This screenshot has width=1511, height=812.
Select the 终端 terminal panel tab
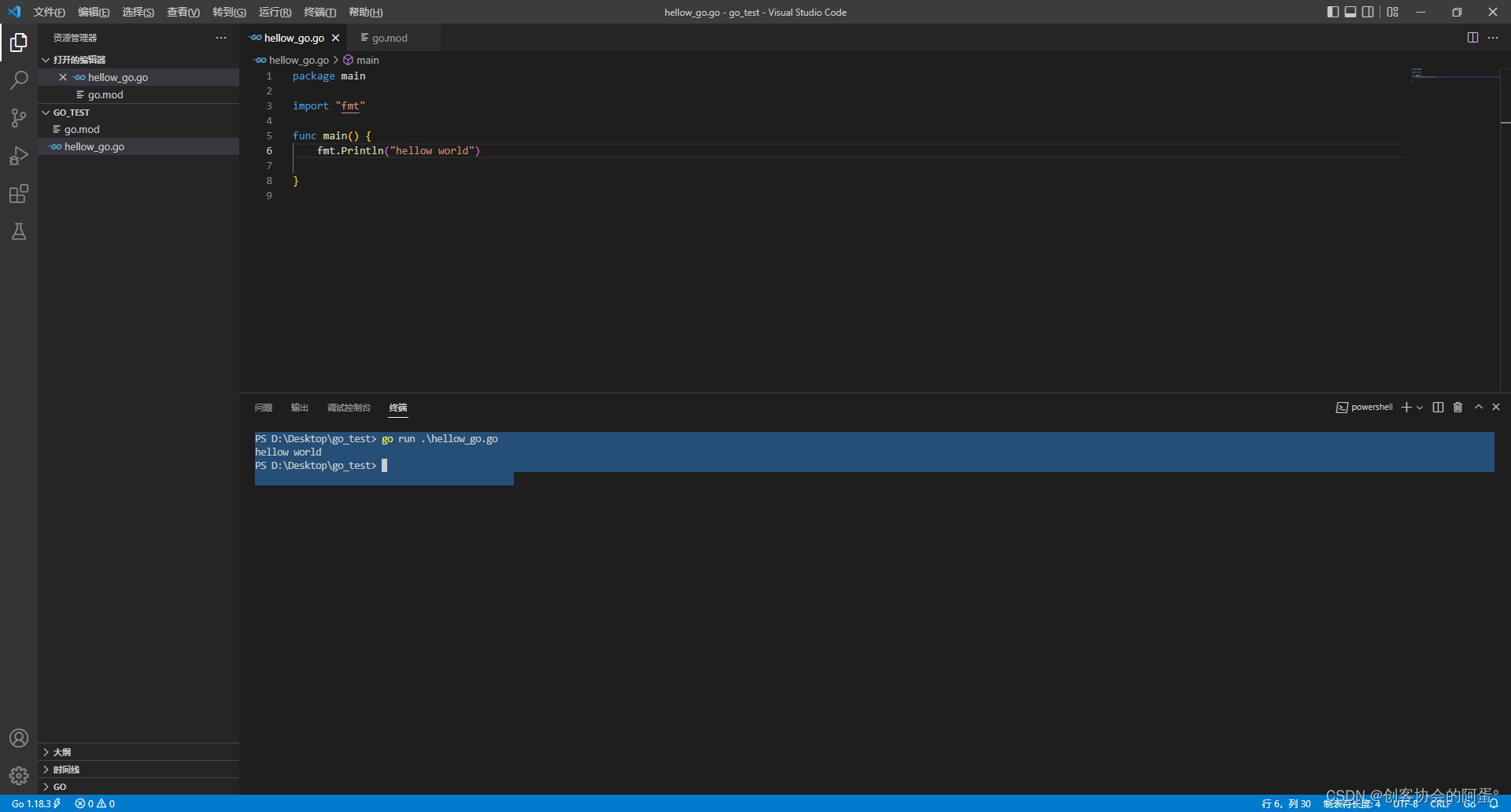398,408
